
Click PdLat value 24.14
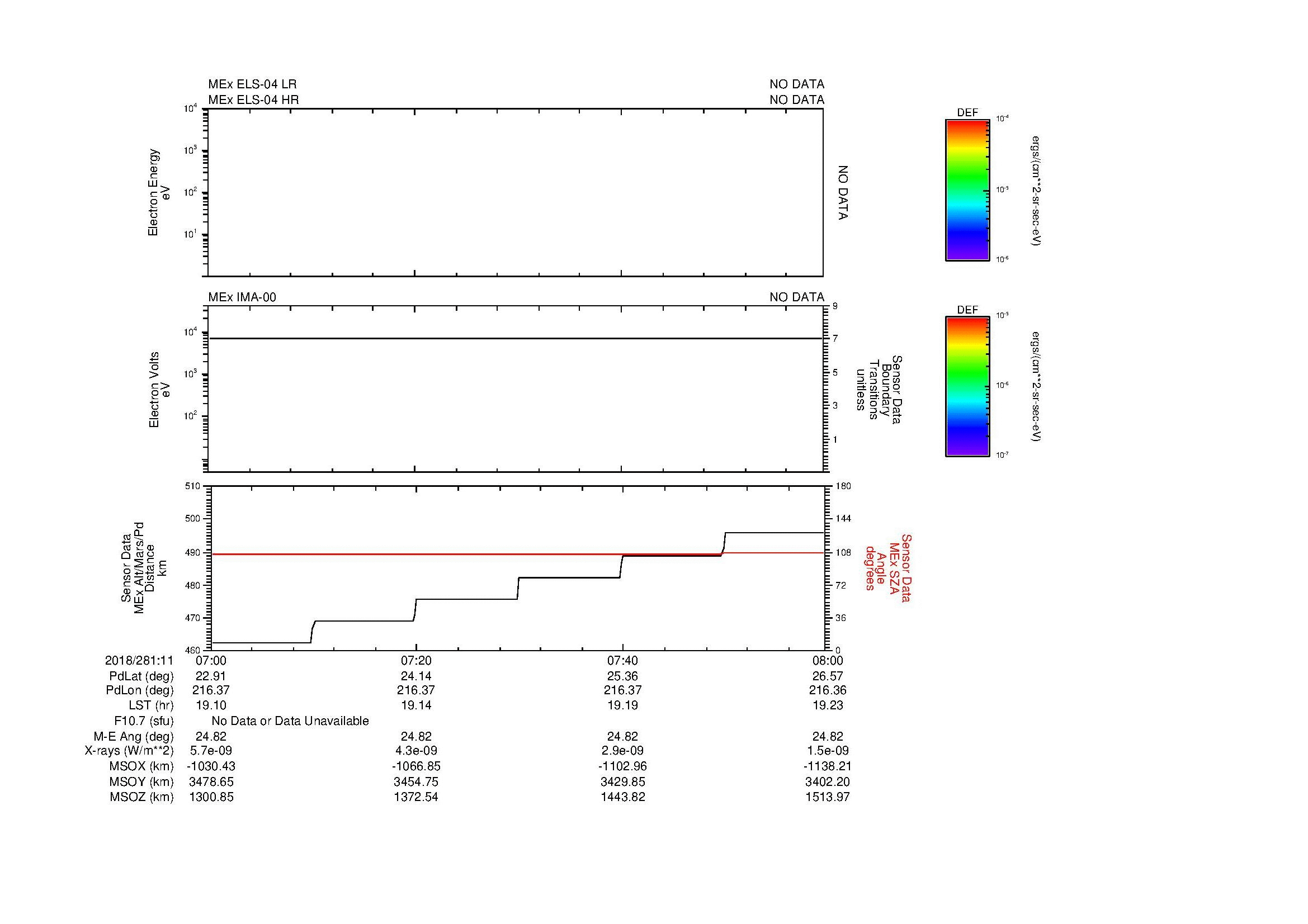417,676
